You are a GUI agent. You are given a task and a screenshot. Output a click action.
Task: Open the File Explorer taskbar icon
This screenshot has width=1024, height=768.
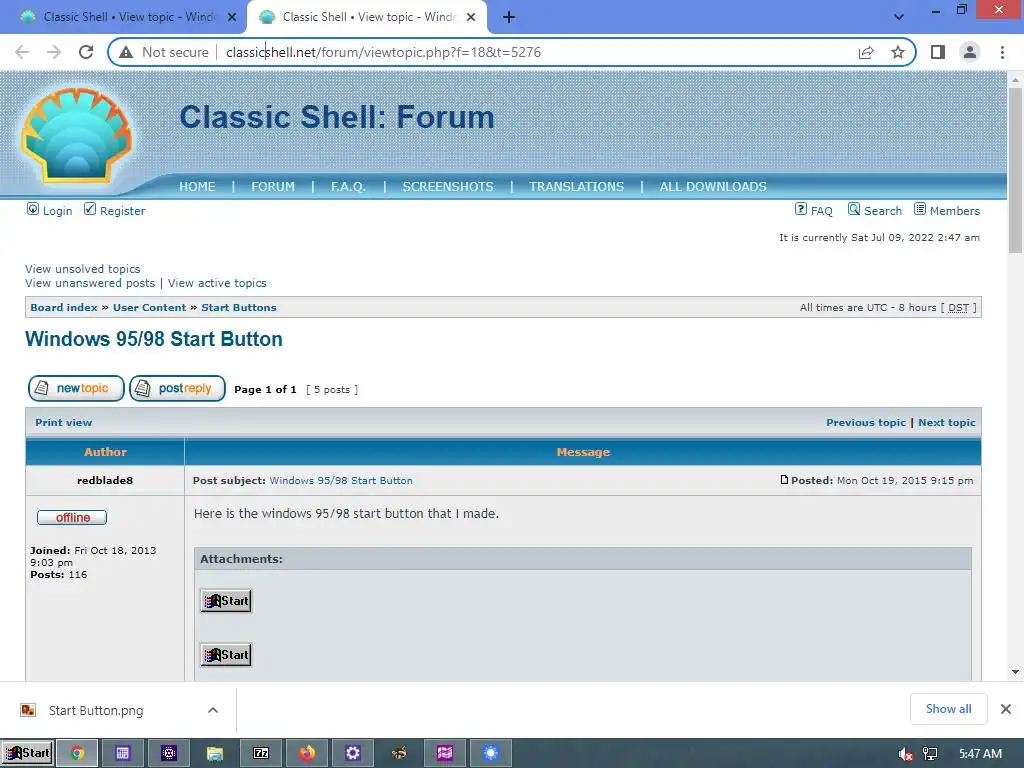click(x=215, y=754)
